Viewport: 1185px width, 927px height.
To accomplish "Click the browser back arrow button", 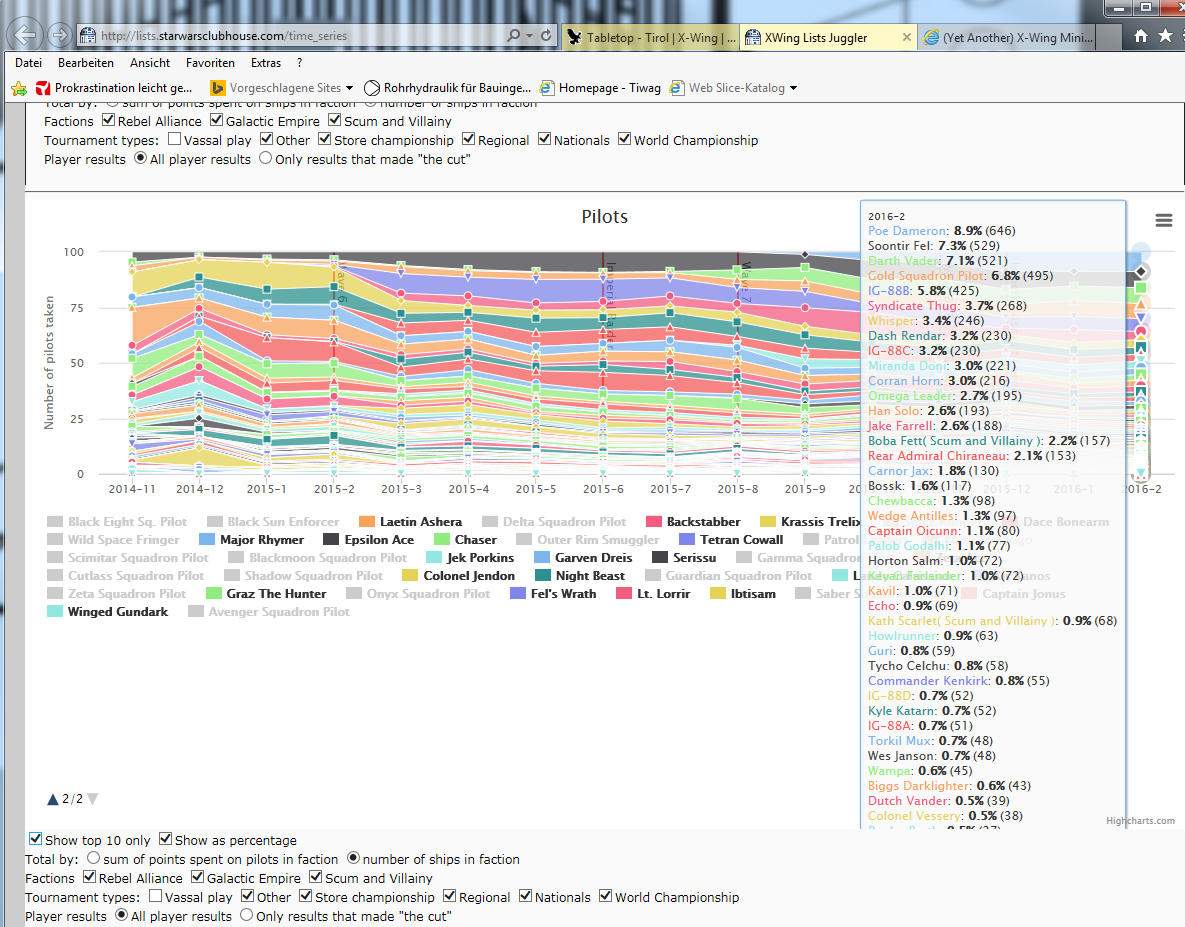I will [27, 35].
